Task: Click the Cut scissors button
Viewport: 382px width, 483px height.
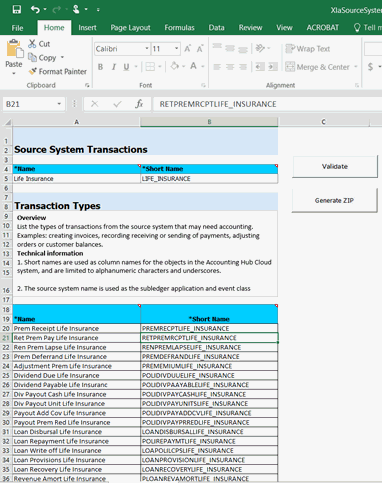Action: tap(39, 44)
